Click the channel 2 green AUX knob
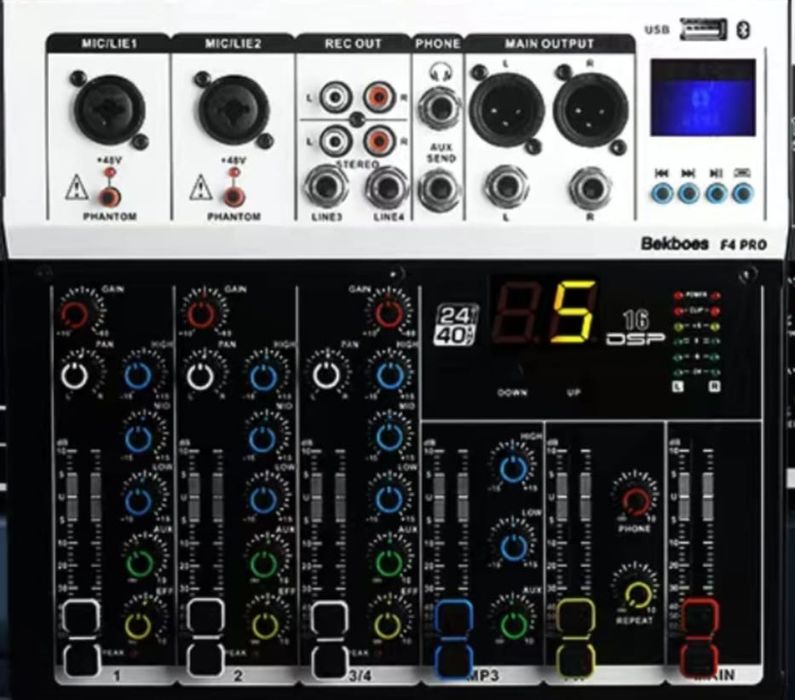Viewport: 795px width, 700px height. pyautogui.click(x=263, y=562)
